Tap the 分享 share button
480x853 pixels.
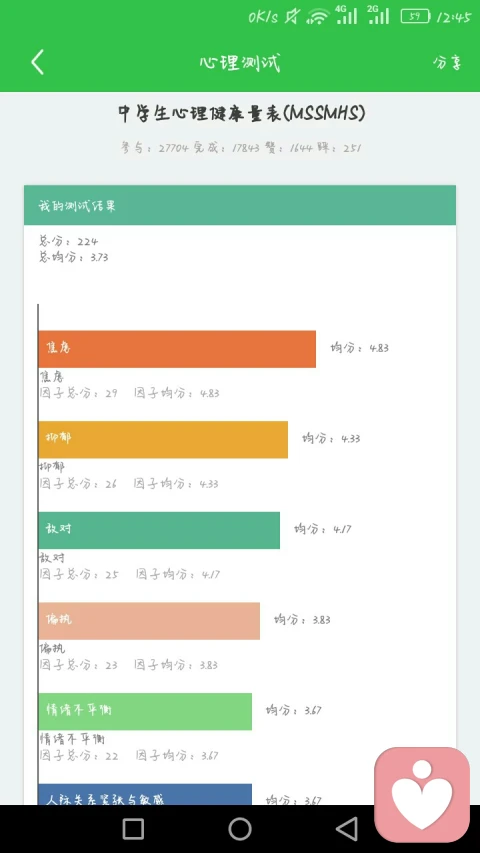(447, 63)
